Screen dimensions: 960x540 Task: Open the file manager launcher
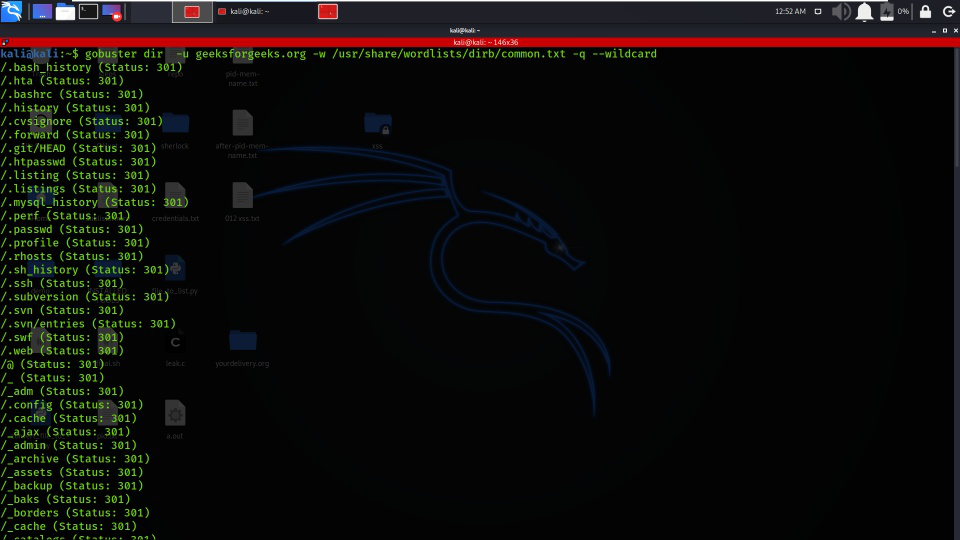(x=65, y=12)
